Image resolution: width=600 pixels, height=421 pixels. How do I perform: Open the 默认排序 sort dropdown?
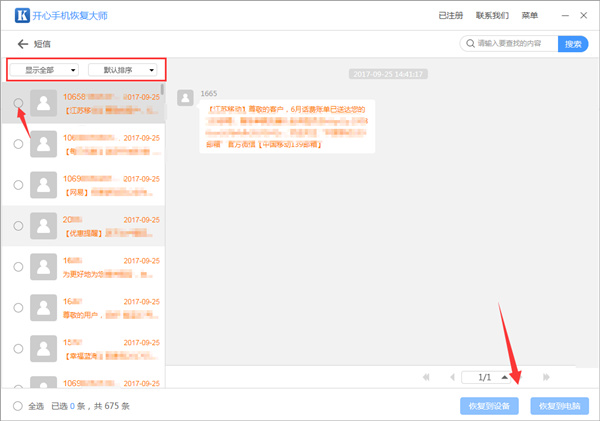pyautogui.click(x=126, y=70)
